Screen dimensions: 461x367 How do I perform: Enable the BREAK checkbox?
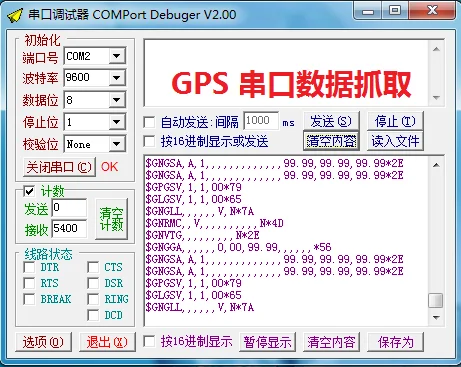click(29, 299)
